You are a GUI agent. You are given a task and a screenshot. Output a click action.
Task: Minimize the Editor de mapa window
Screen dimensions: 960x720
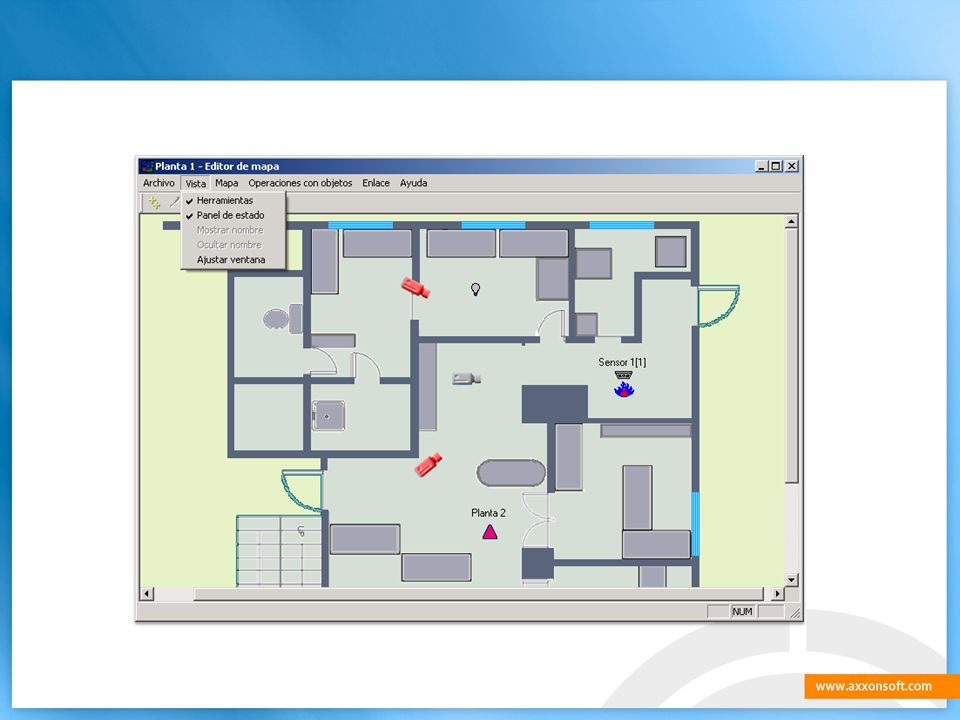pos(762,166)
